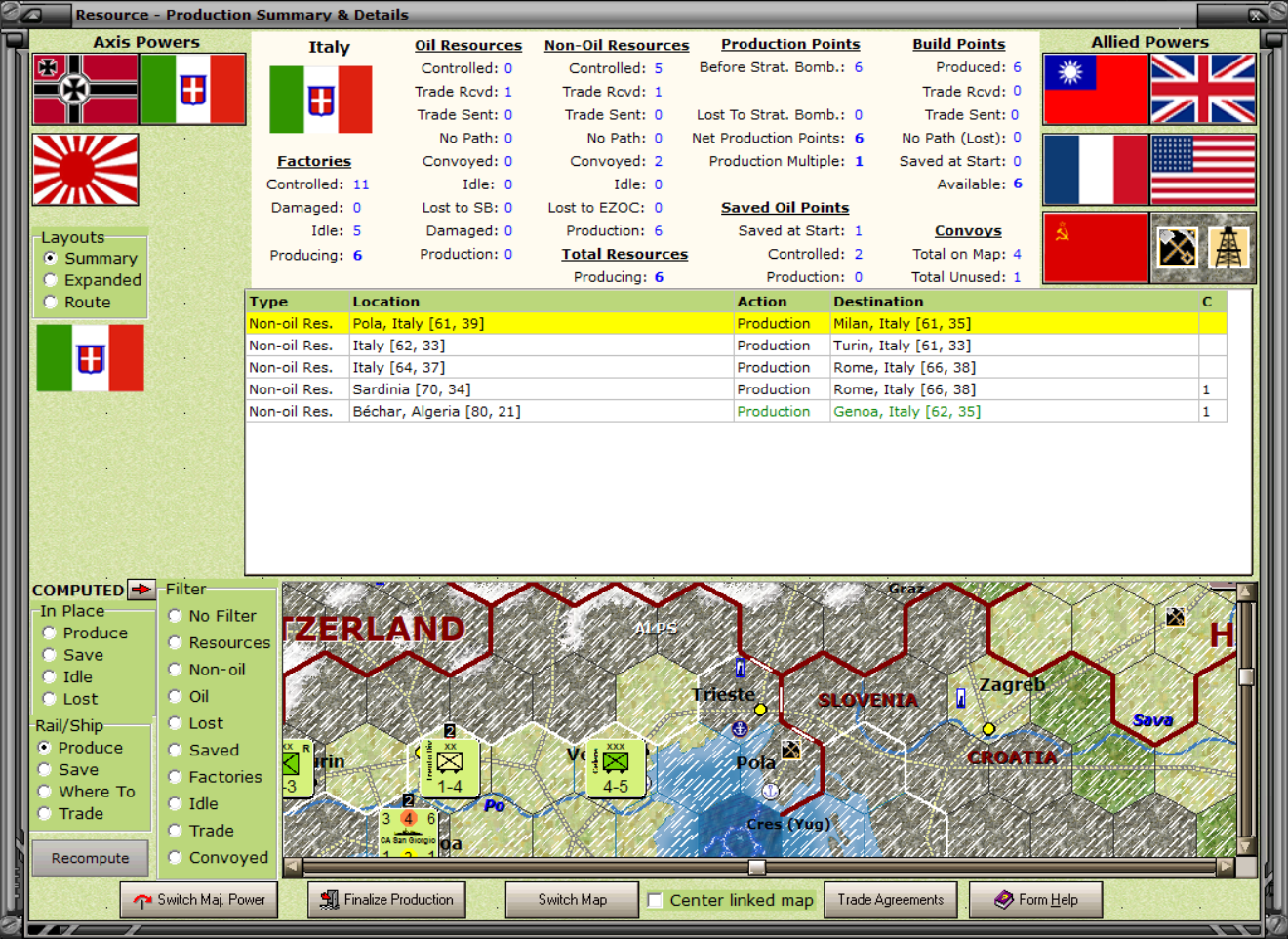The height and width of the screenshot is (939, 1288).
Task: Click the yellow city dot at Trieste
Action: pyautogui.click(x=760, y=710)
